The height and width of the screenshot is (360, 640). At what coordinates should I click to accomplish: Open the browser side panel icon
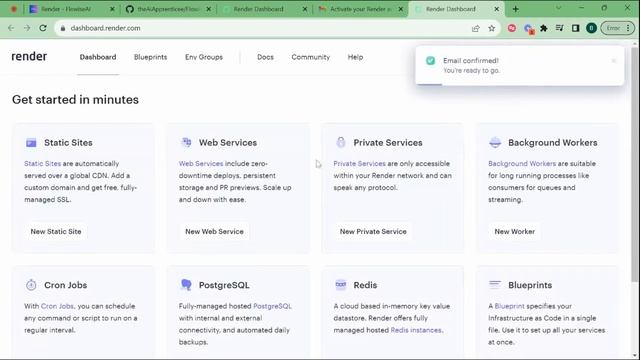(576, 28)
